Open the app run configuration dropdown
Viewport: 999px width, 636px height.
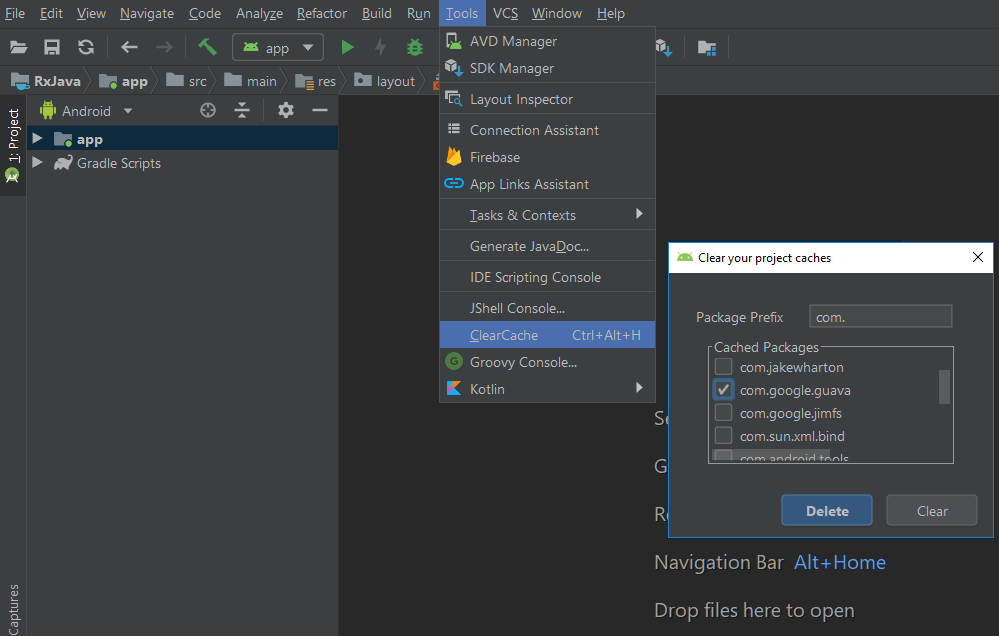(278, 47)
